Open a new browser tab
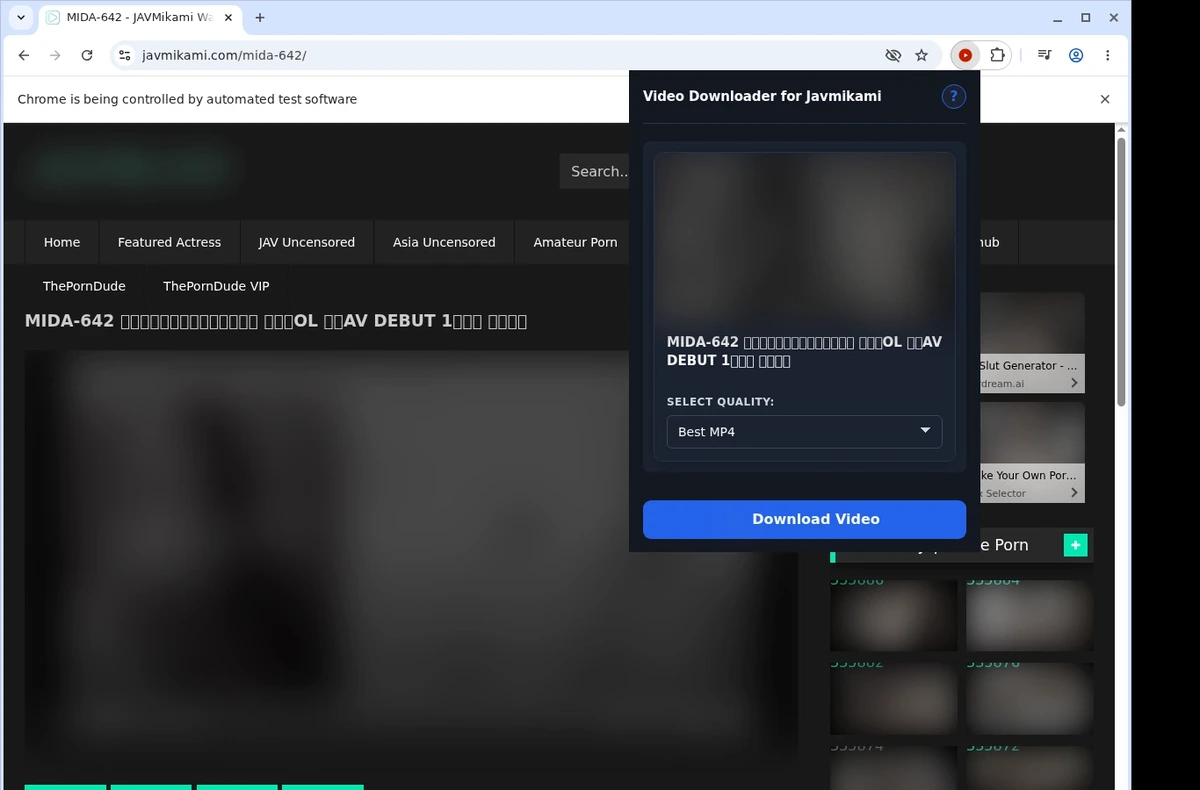This screenshot has width=1200, height=790. [260, 18]
